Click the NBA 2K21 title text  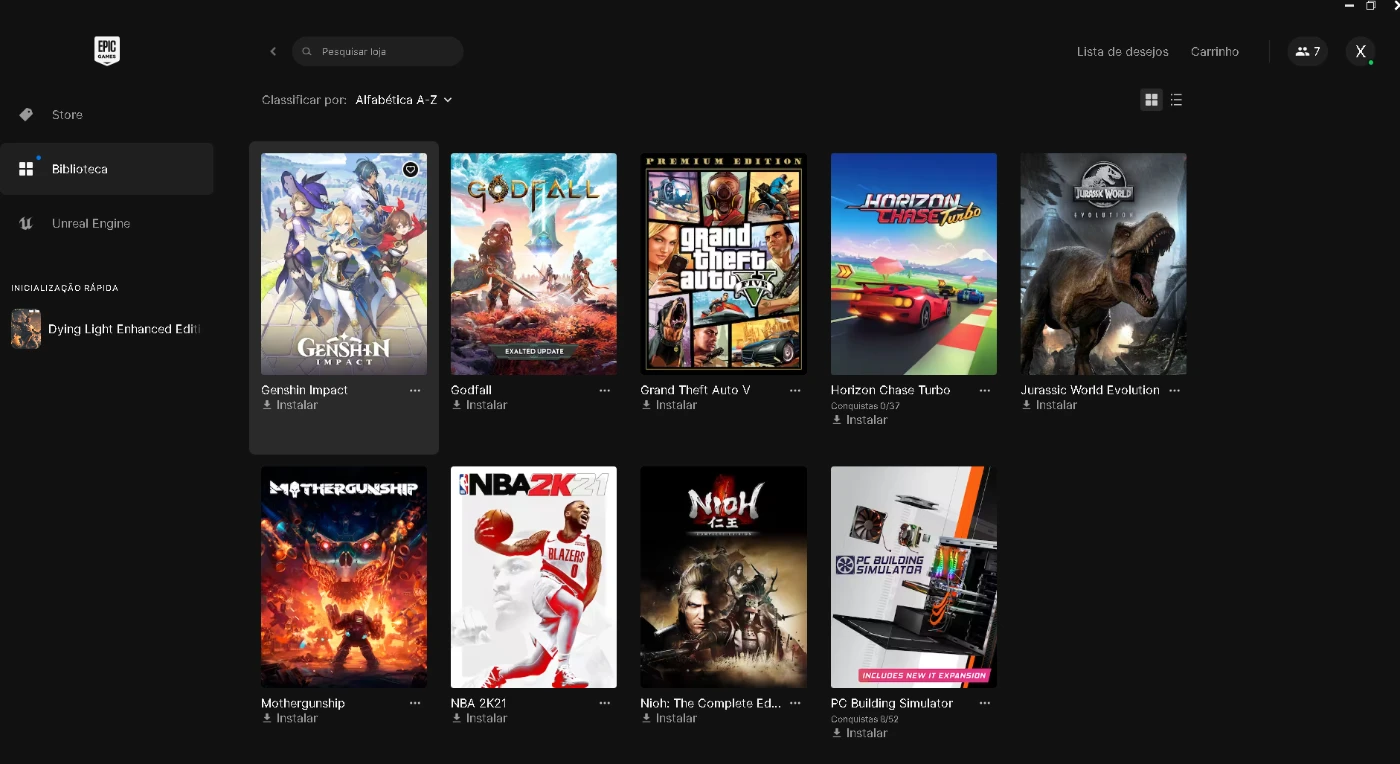479,703
